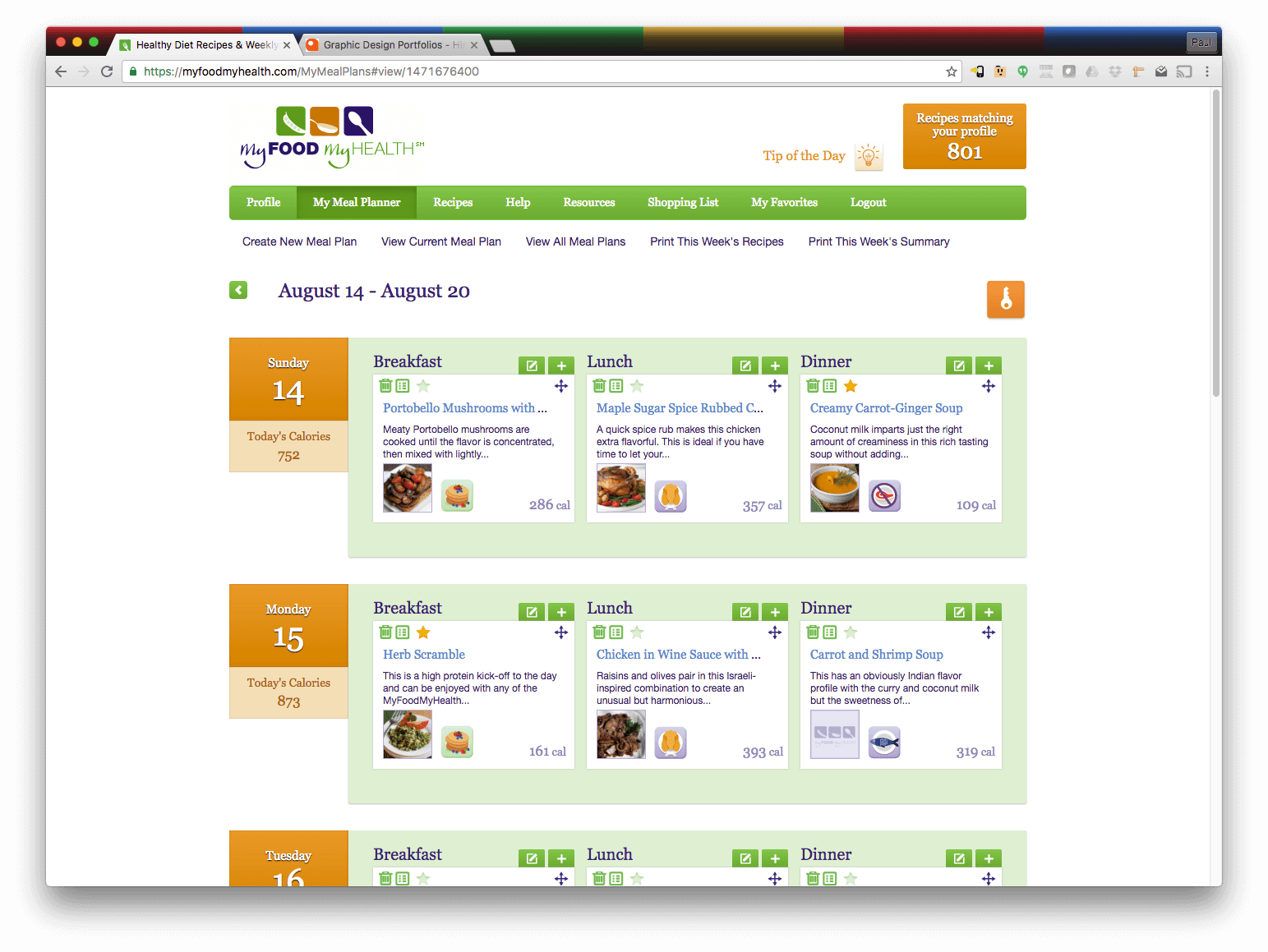
Task: Open Recipes matching your profile 801 button
Action: (964, 136)
